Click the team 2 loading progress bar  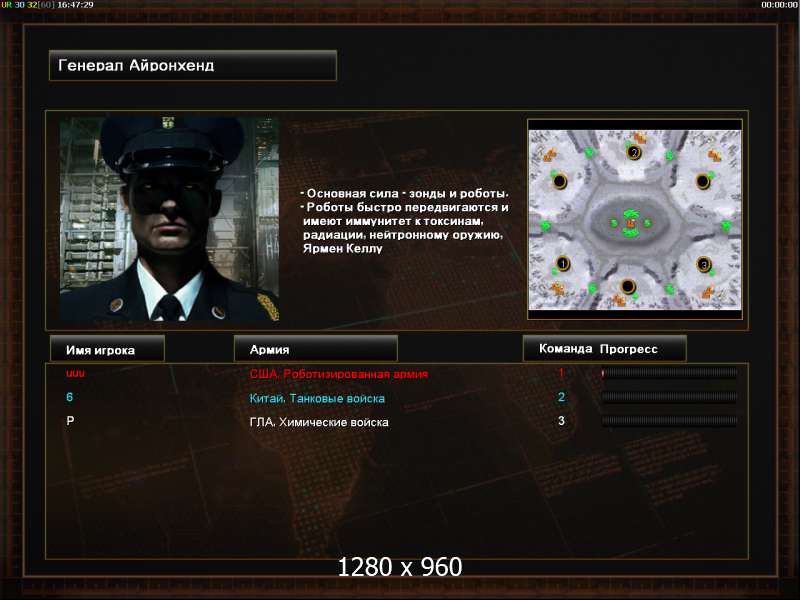coord(669,396)
